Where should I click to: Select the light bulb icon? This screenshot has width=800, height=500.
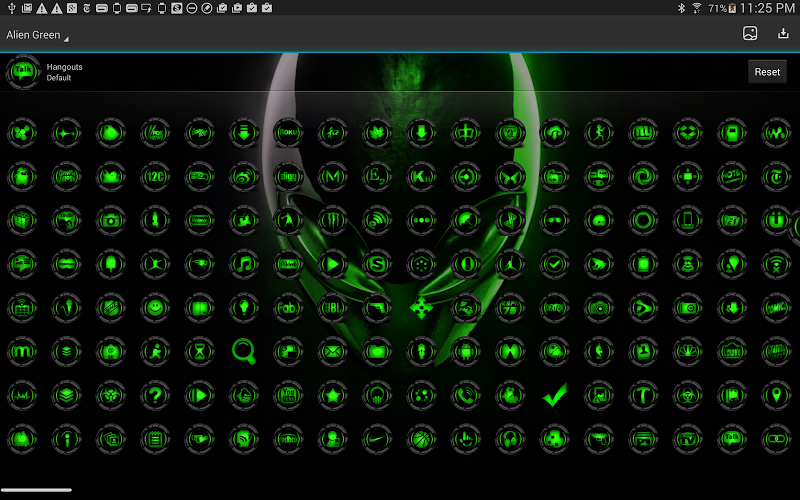click(244, 308)
